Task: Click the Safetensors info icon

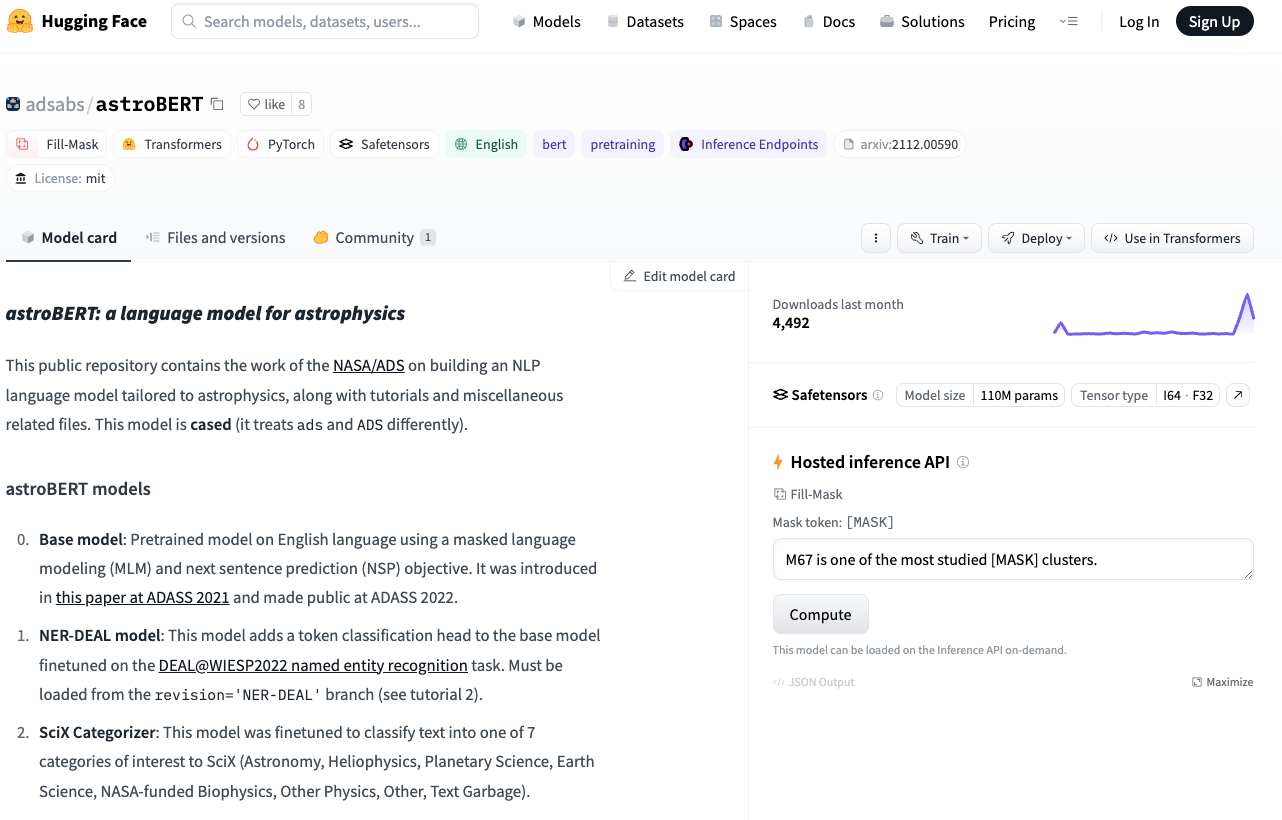Action: tap(878, 395)
